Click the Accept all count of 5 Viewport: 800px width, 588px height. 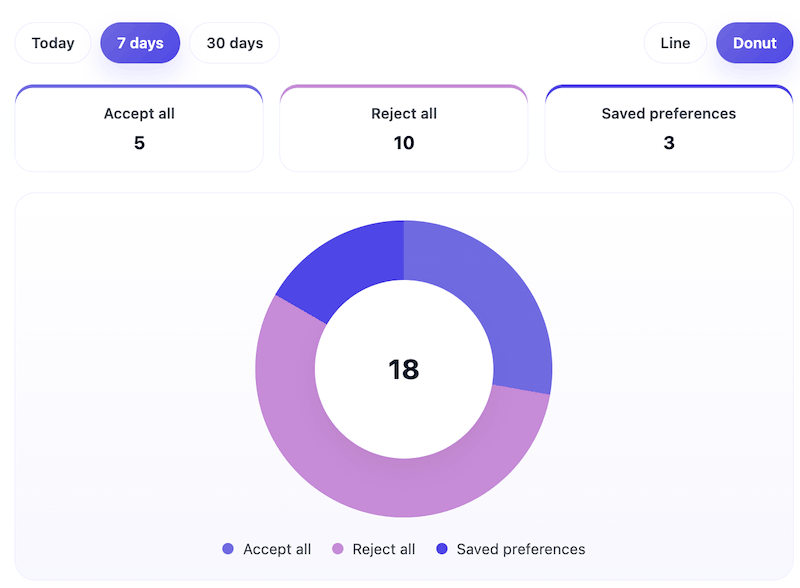point(139,142)
